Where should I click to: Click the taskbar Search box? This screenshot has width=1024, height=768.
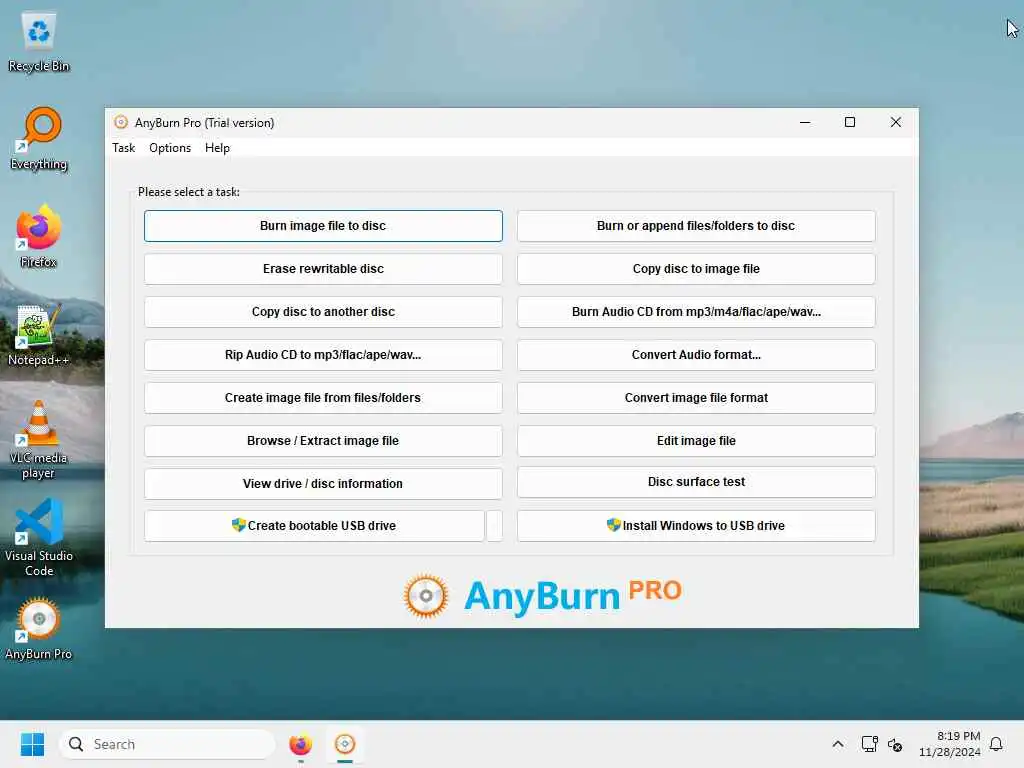(167, 744)
